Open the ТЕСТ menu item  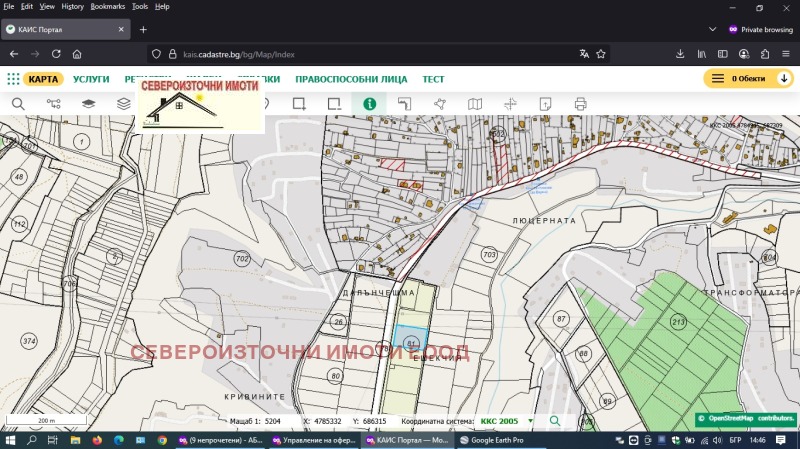[433, 79]
